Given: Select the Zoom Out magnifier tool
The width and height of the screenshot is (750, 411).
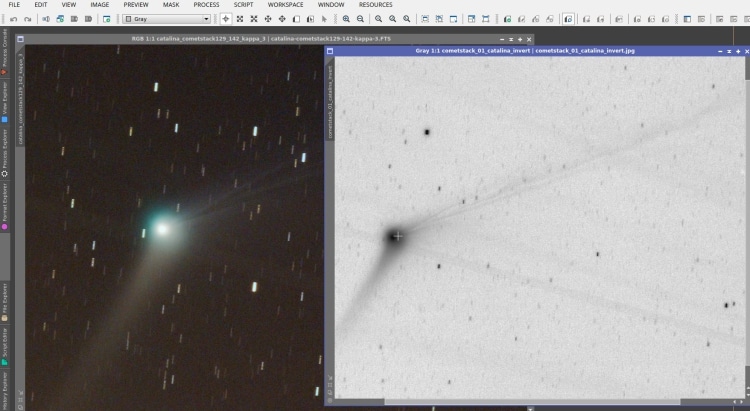Looking at the screenshot, I should tap(360, 19).
